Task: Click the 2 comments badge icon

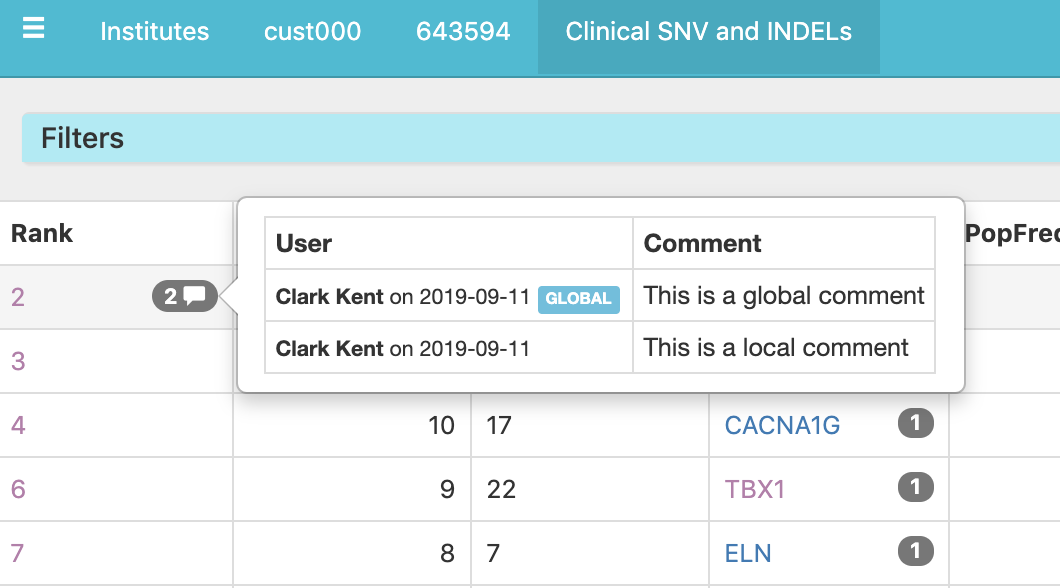Action: tap(185, 296)
